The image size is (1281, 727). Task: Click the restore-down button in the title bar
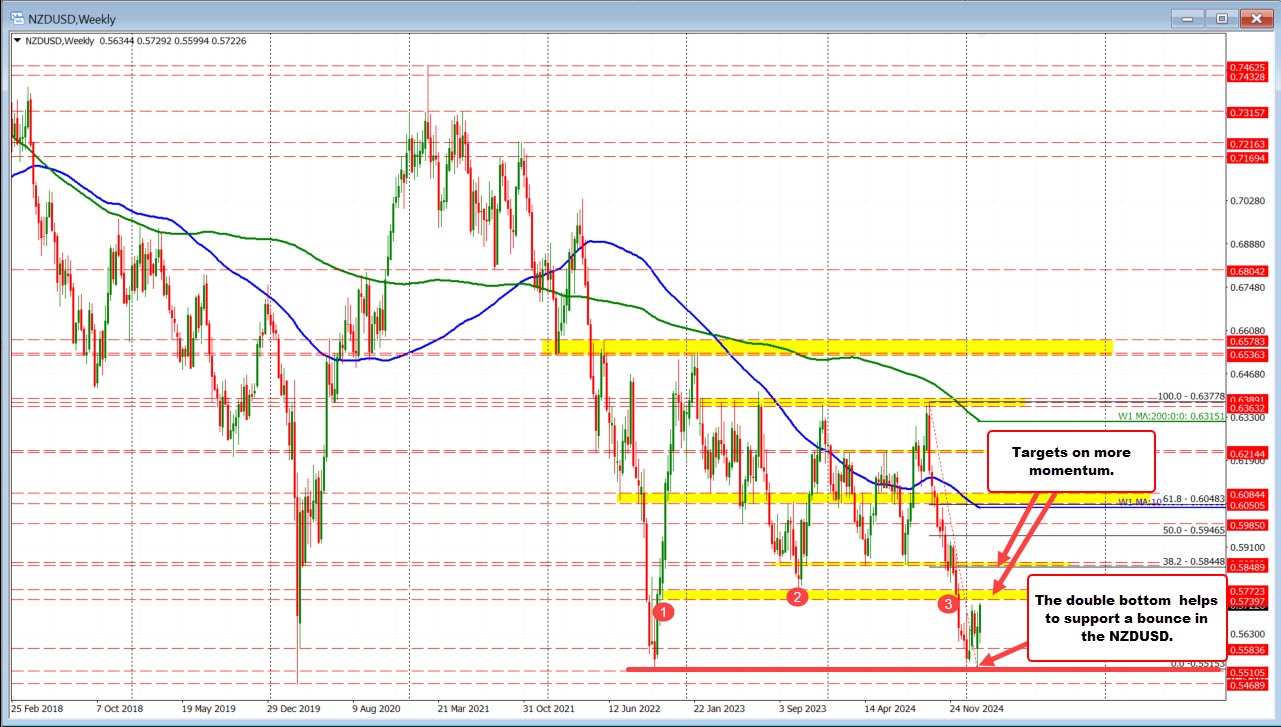click(1221, 18)
